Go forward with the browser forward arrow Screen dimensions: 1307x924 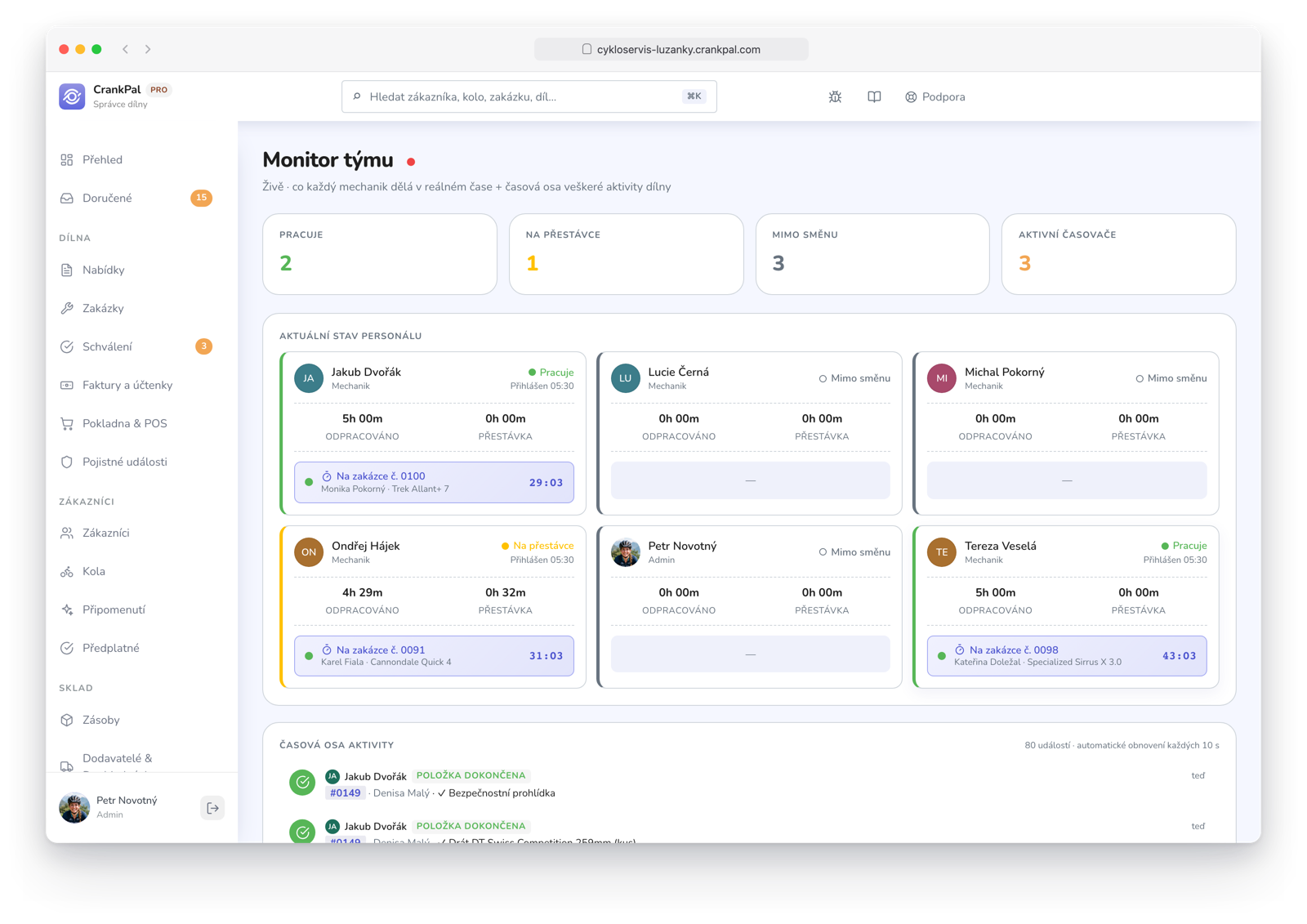point(148,49)
